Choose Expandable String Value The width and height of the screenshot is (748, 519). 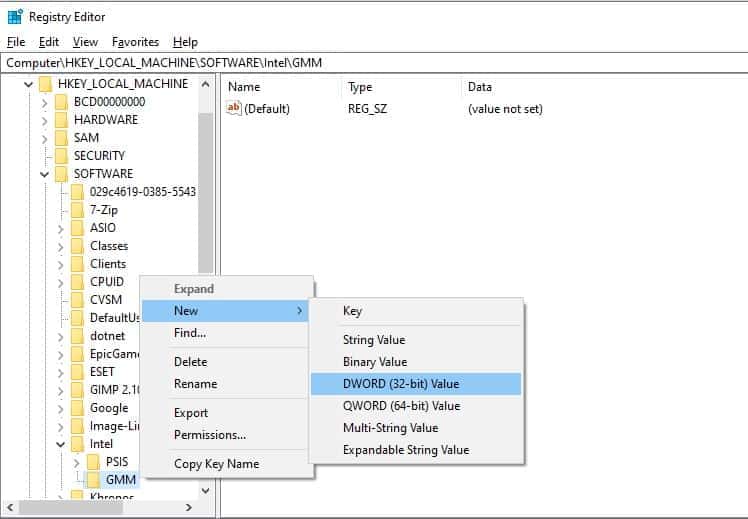tap(416, 450)
